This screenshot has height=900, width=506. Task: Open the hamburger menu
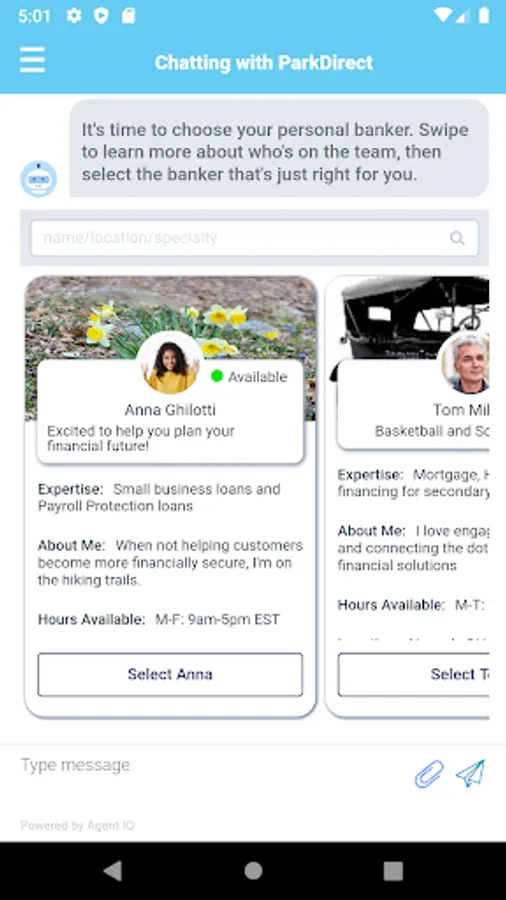click(32, 60)
